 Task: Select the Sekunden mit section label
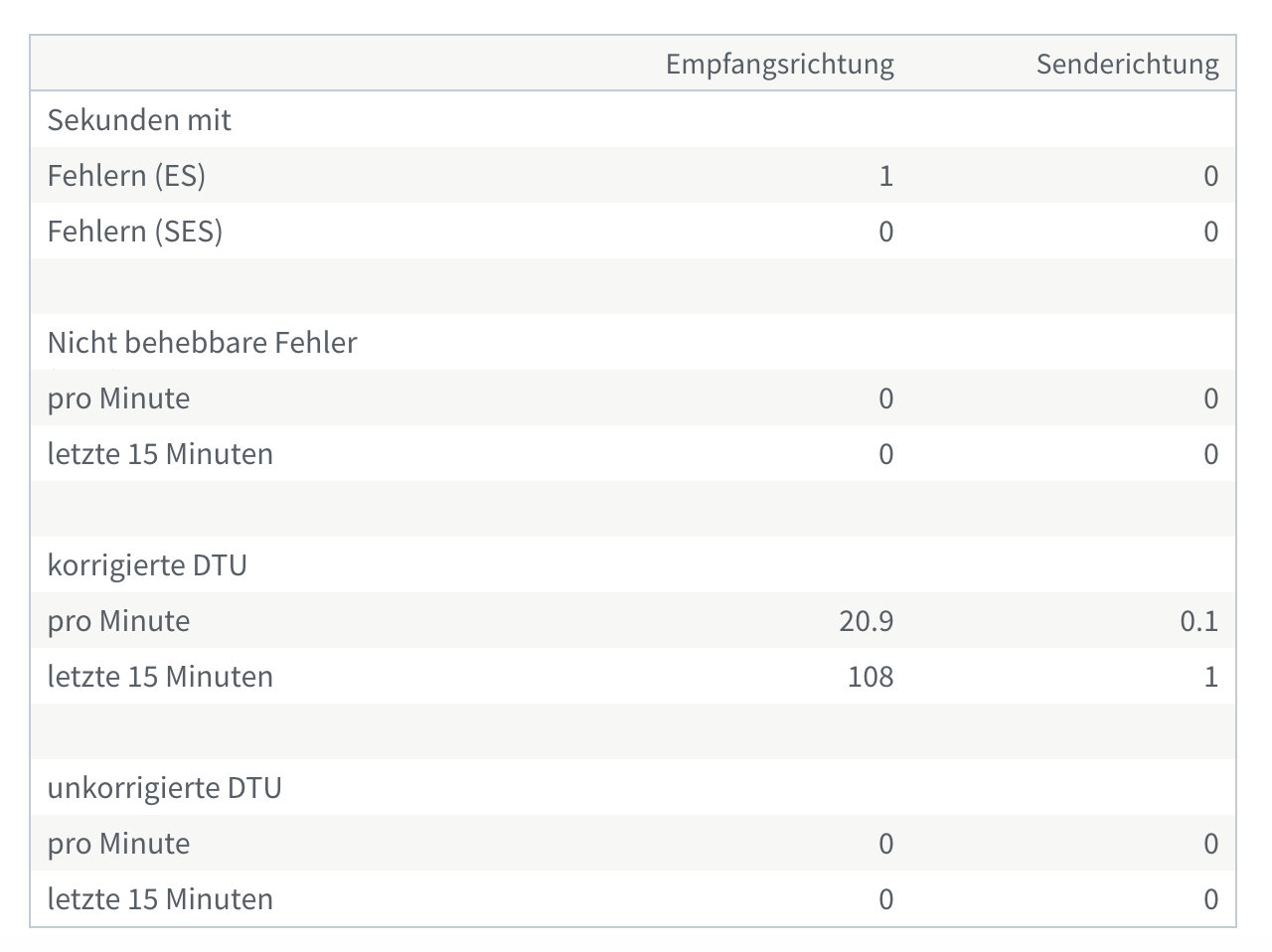(x=139, y=120)
